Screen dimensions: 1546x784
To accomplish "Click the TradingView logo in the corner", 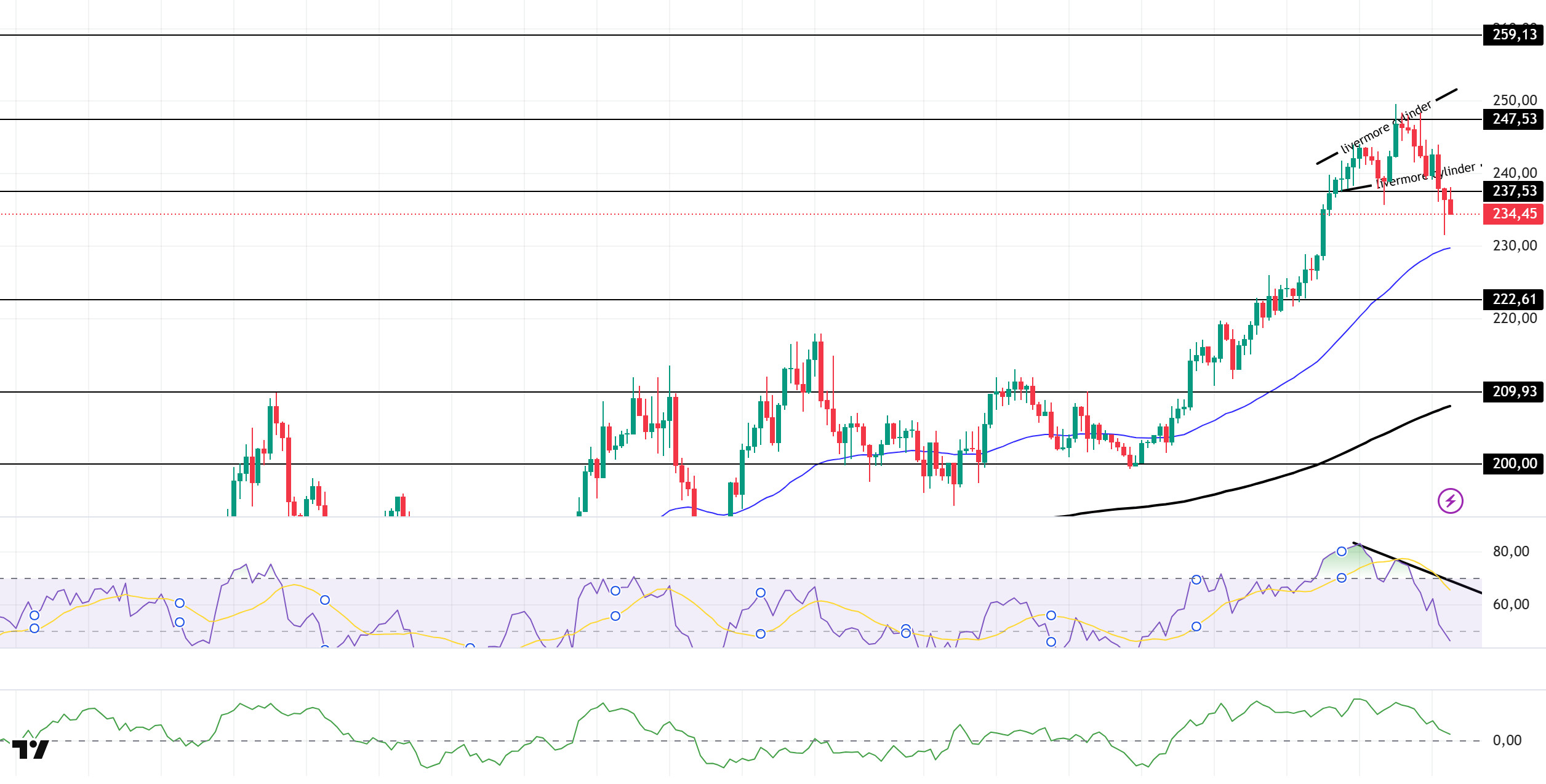I will coord(30,750).
